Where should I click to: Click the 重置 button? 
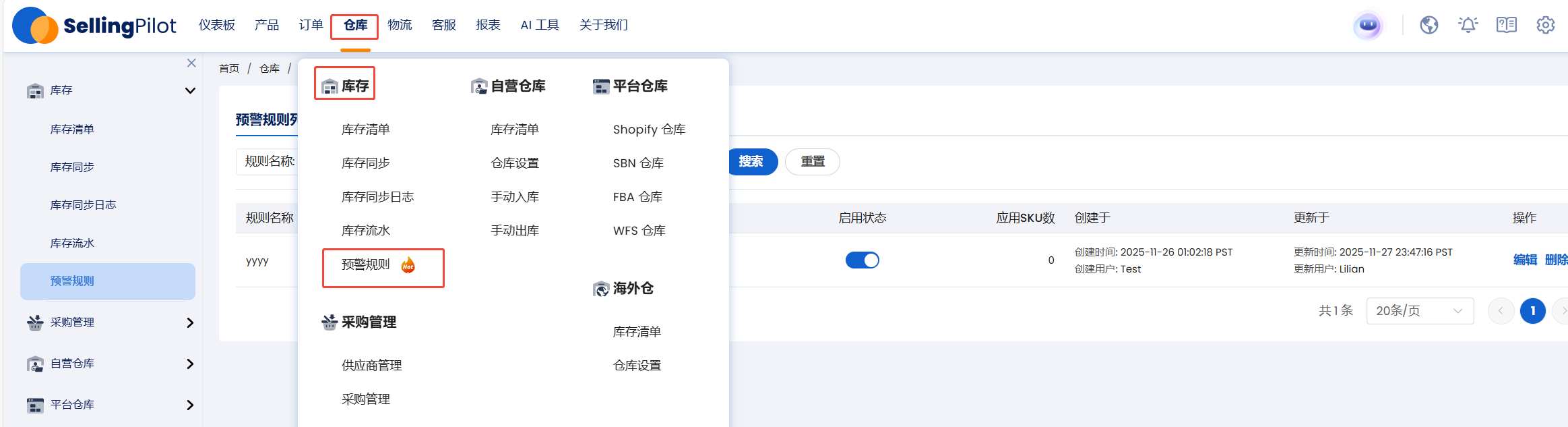[x=812, y=162]
